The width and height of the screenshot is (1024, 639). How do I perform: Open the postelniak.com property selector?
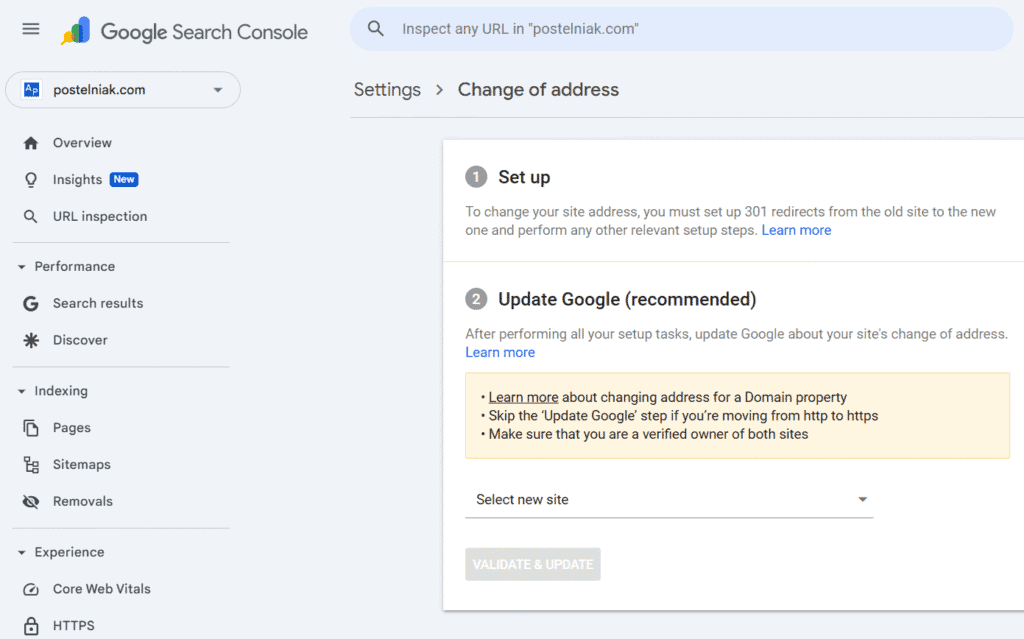[123, 90]
